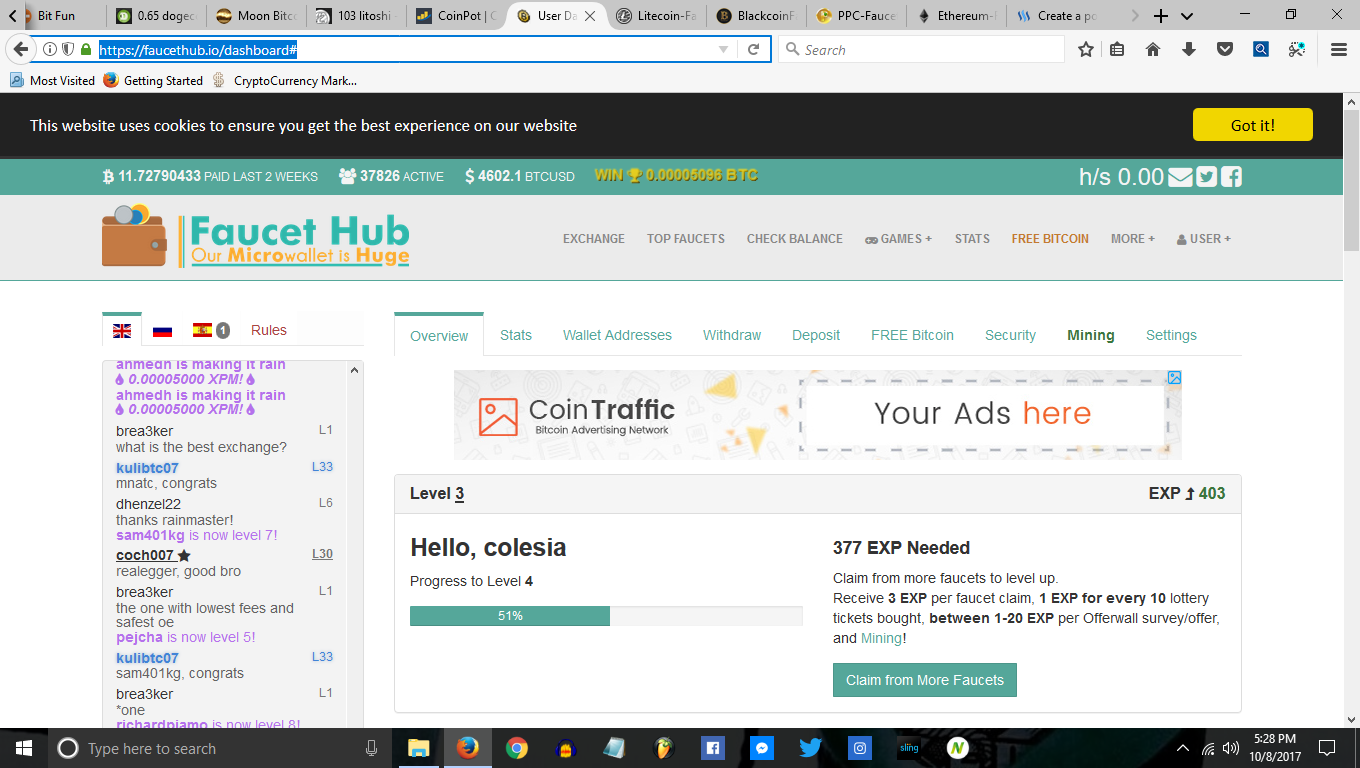The height and width of the screenshot is (768, 1360).
Task: Open the CryptoCurrency Mark... bookmark
Action: 284,81
